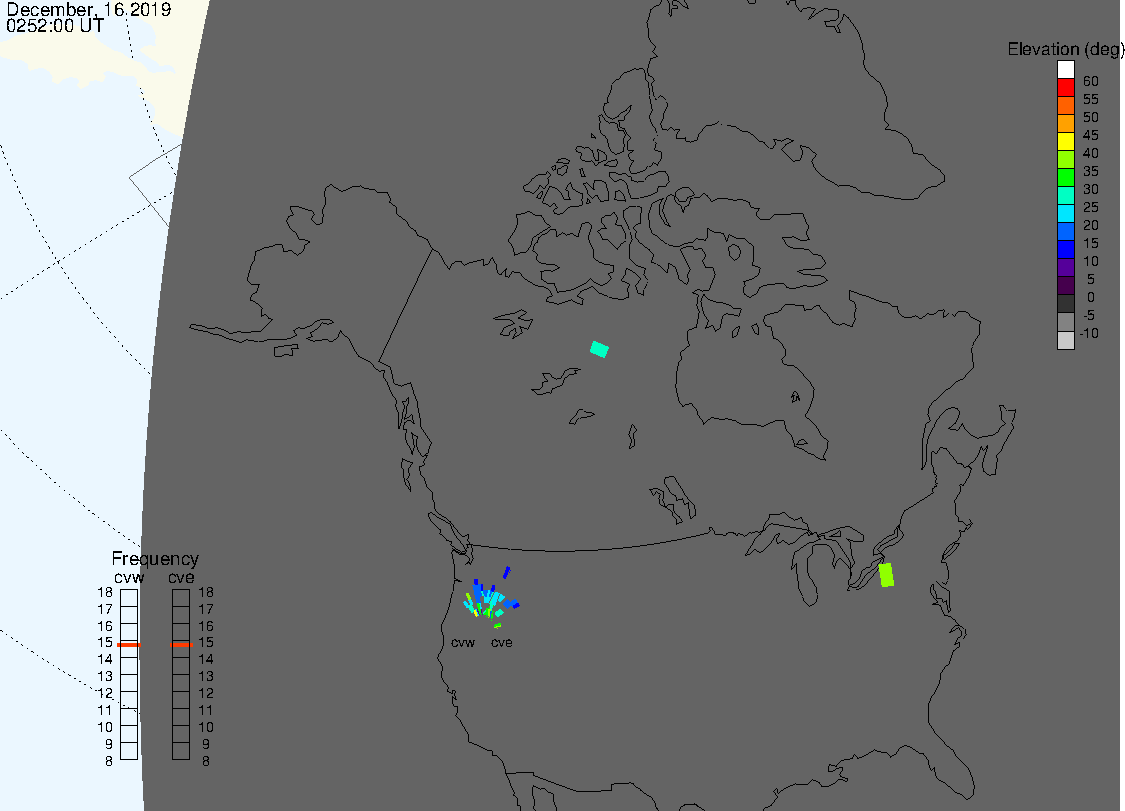
Task: Click the white swatch atop the elevation legend
Action: [1065, 70]
